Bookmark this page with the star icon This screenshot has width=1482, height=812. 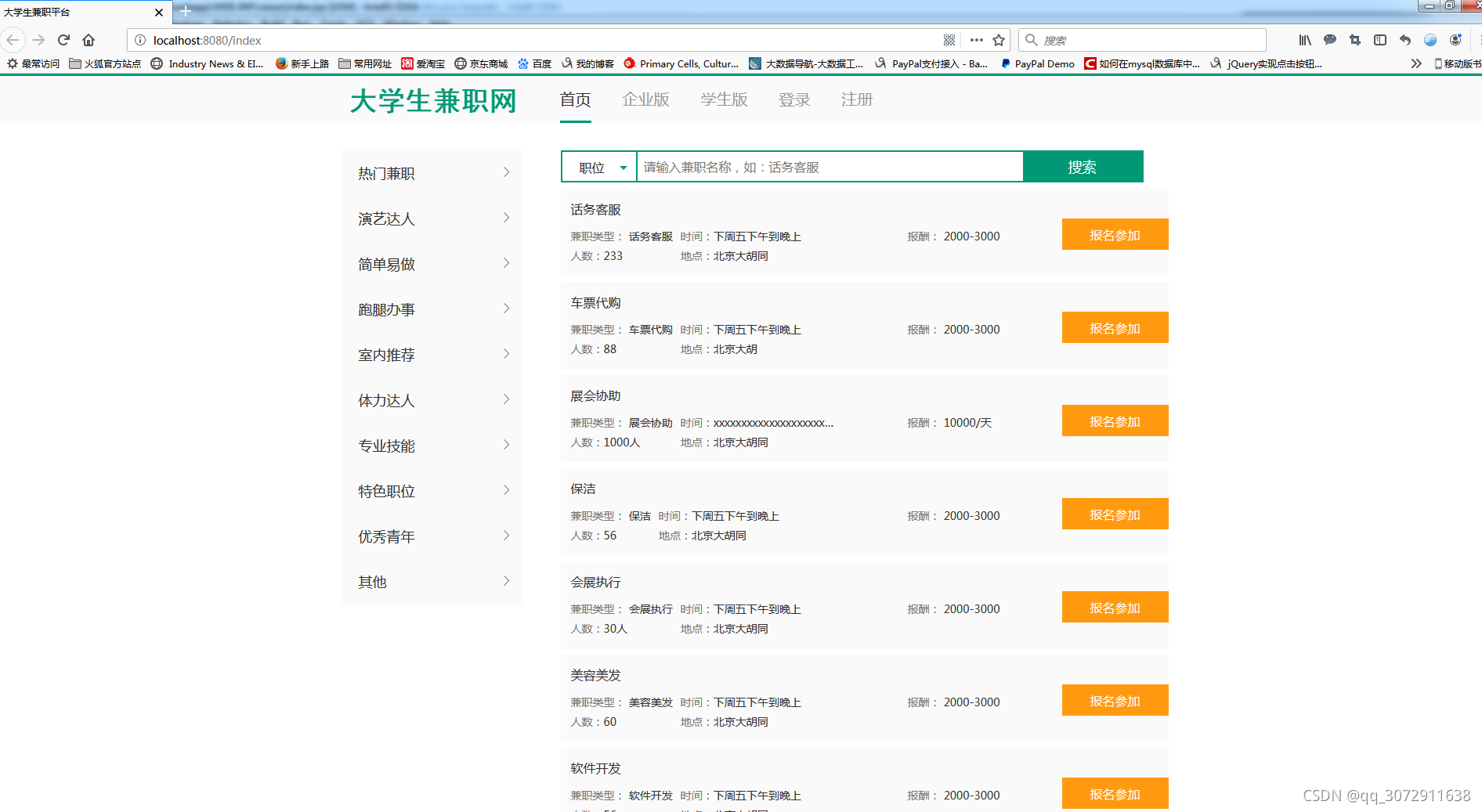coord(999,40)
